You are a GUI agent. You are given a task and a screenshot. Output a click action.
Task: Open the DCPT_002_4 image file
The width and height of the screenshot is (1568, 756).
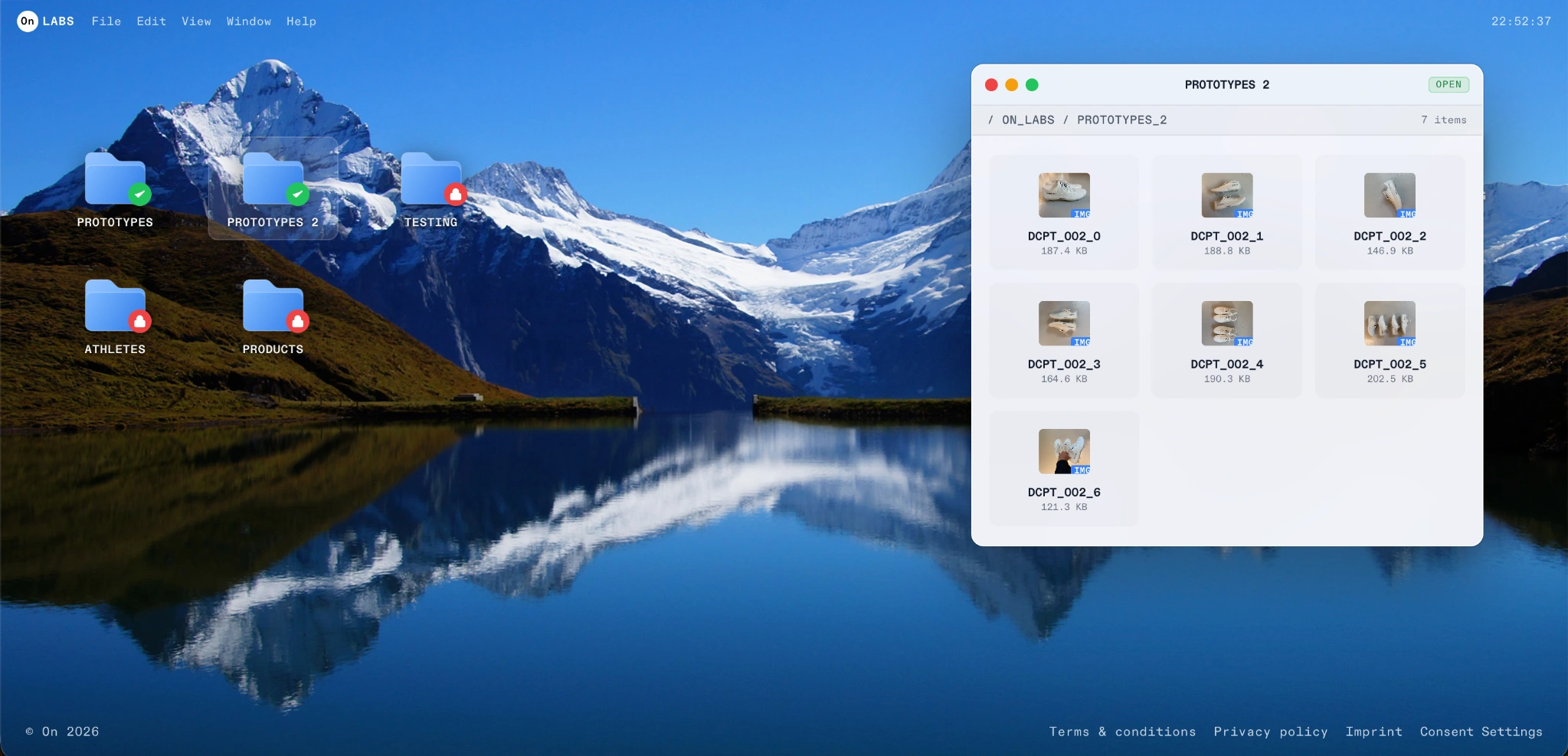1227,340
